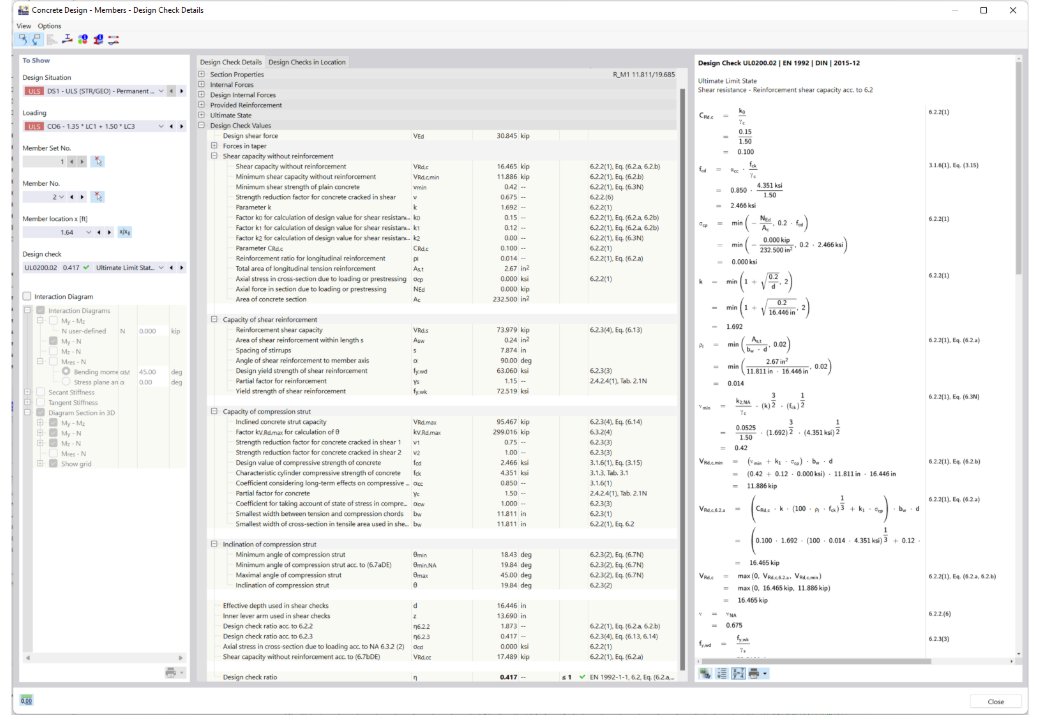
Task: Click the first cursor-arrow icon in top toolbar
Action: tap(23, 40)
